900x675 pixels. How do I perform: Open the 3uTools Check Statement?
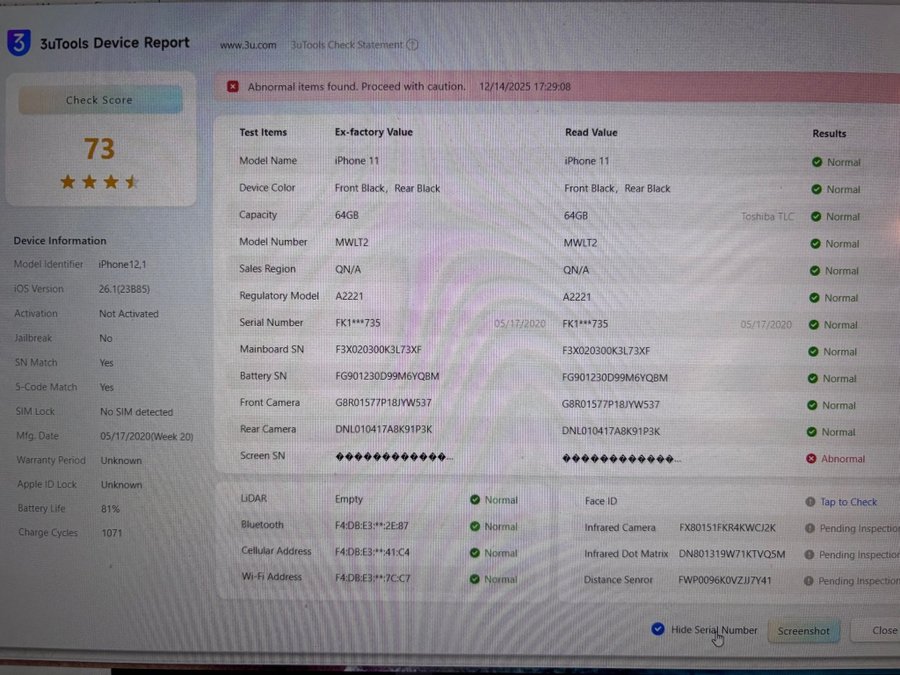[346, 45]
